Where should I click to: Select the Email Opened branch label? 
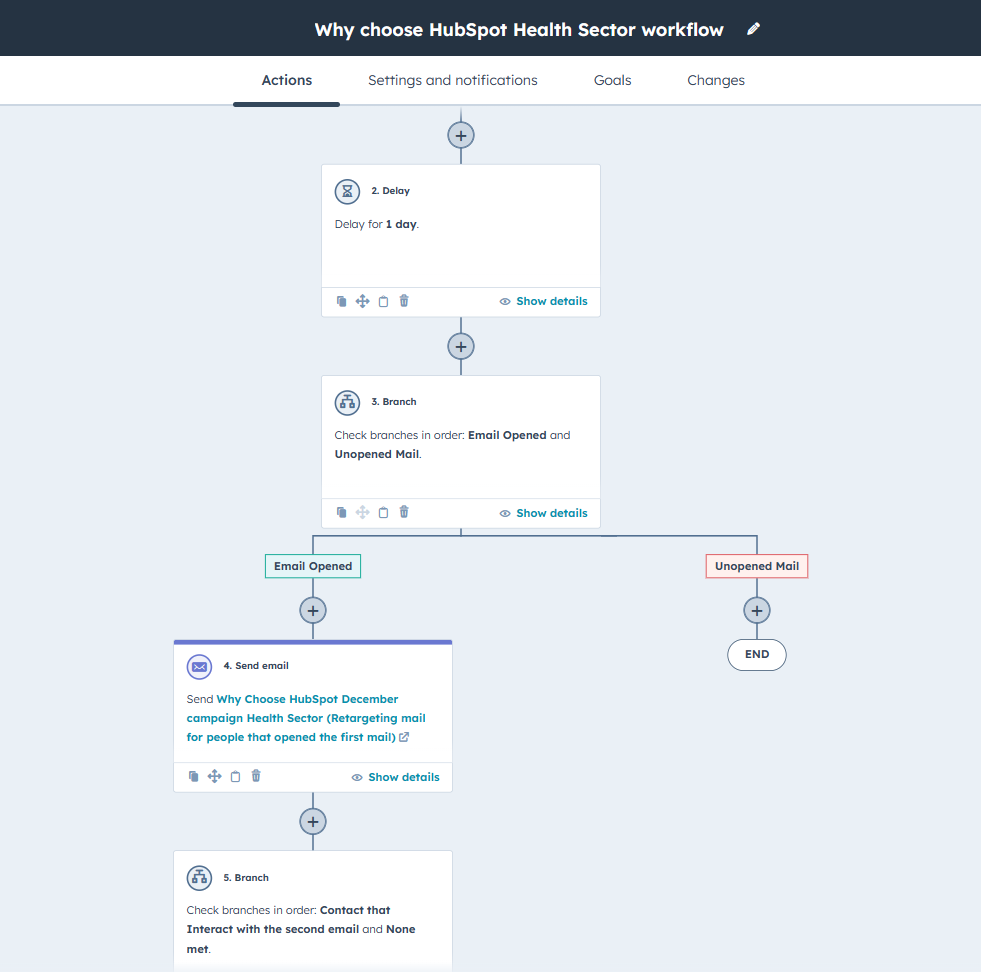313,566
